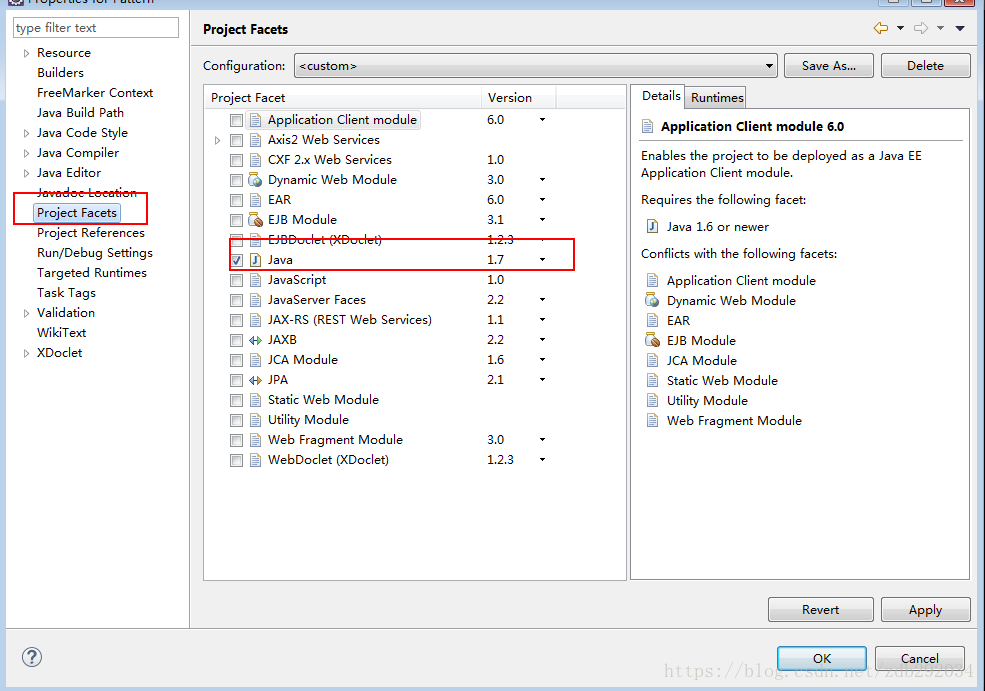The image size is (985, 691).
Task: Click the Revert button
Action: pyautogui.click(x=820, y=609)
